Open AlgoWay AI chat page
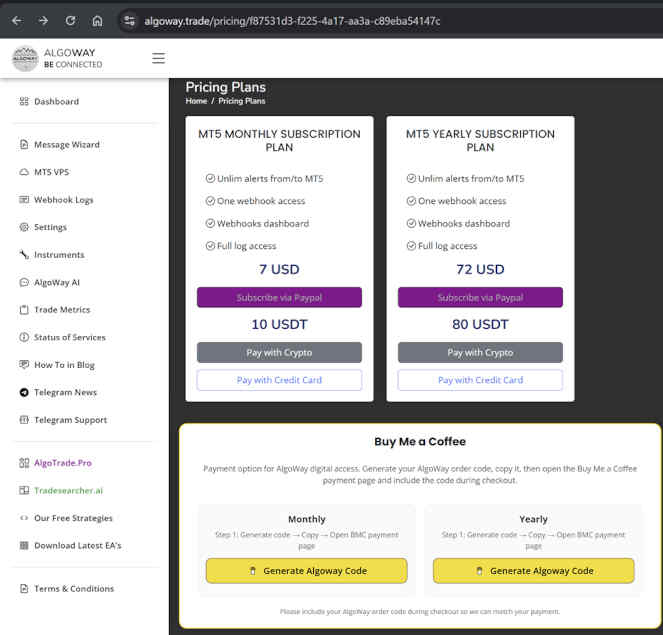The height and width of the screenshot is (635, 663). pyautogui.click(x=57, y=282)
